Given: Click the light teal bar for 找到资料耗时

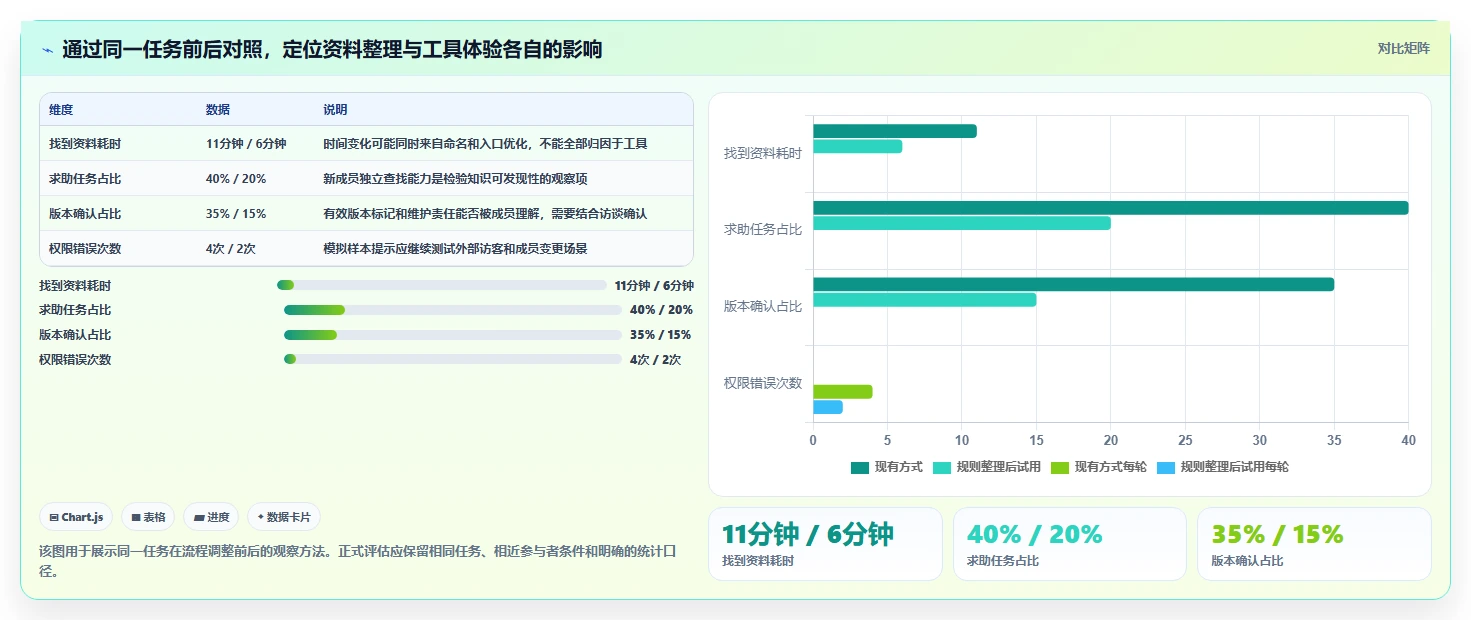Looking at the screenshot, I should pos(858,146).
